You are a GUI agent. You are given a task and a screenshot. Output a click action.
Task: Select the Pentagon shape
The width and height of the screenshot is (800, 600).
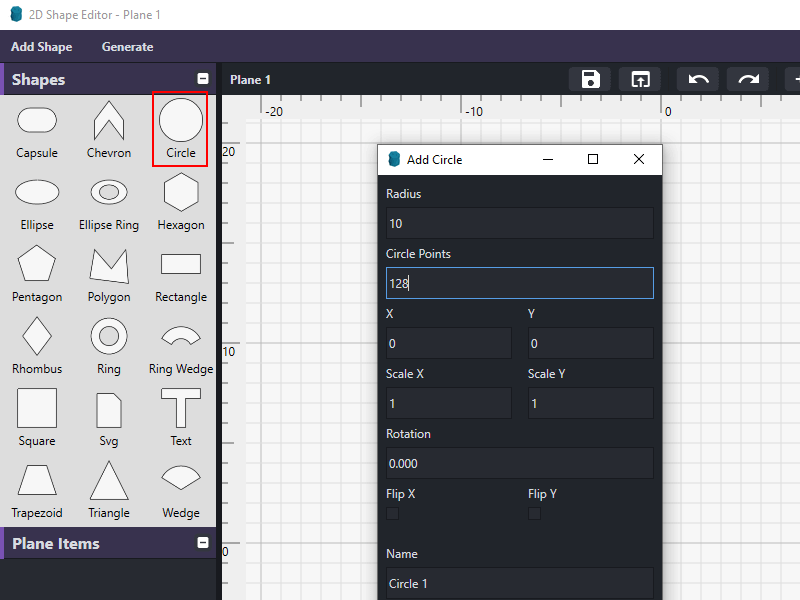pyautogui.click(x=37, y=276)
